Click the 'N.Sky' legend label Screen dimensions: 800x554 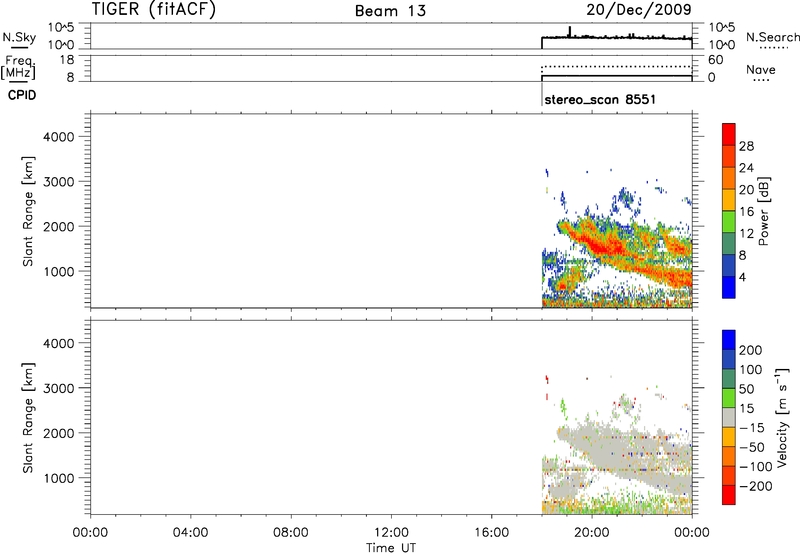click(x=19, y=37)
